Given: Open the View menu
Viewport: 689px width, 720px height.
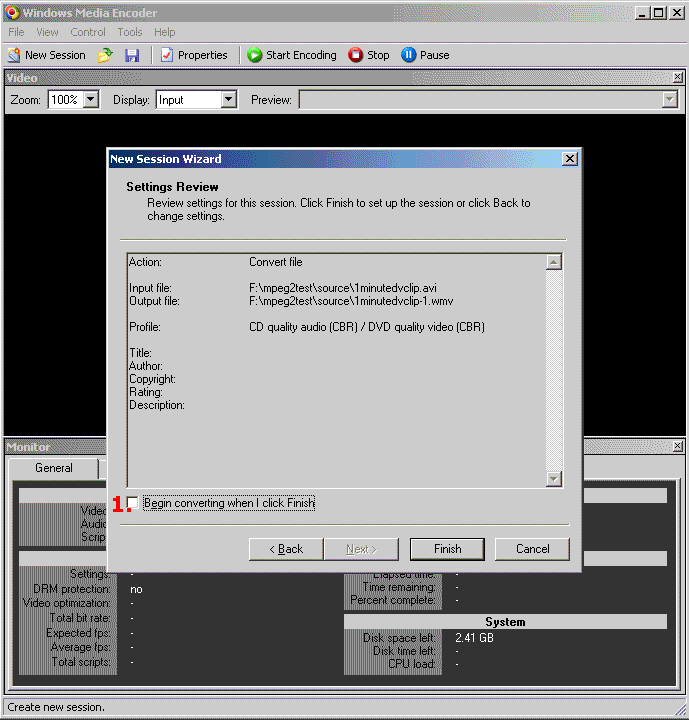Looking at the screenshot, I should 47,32.
